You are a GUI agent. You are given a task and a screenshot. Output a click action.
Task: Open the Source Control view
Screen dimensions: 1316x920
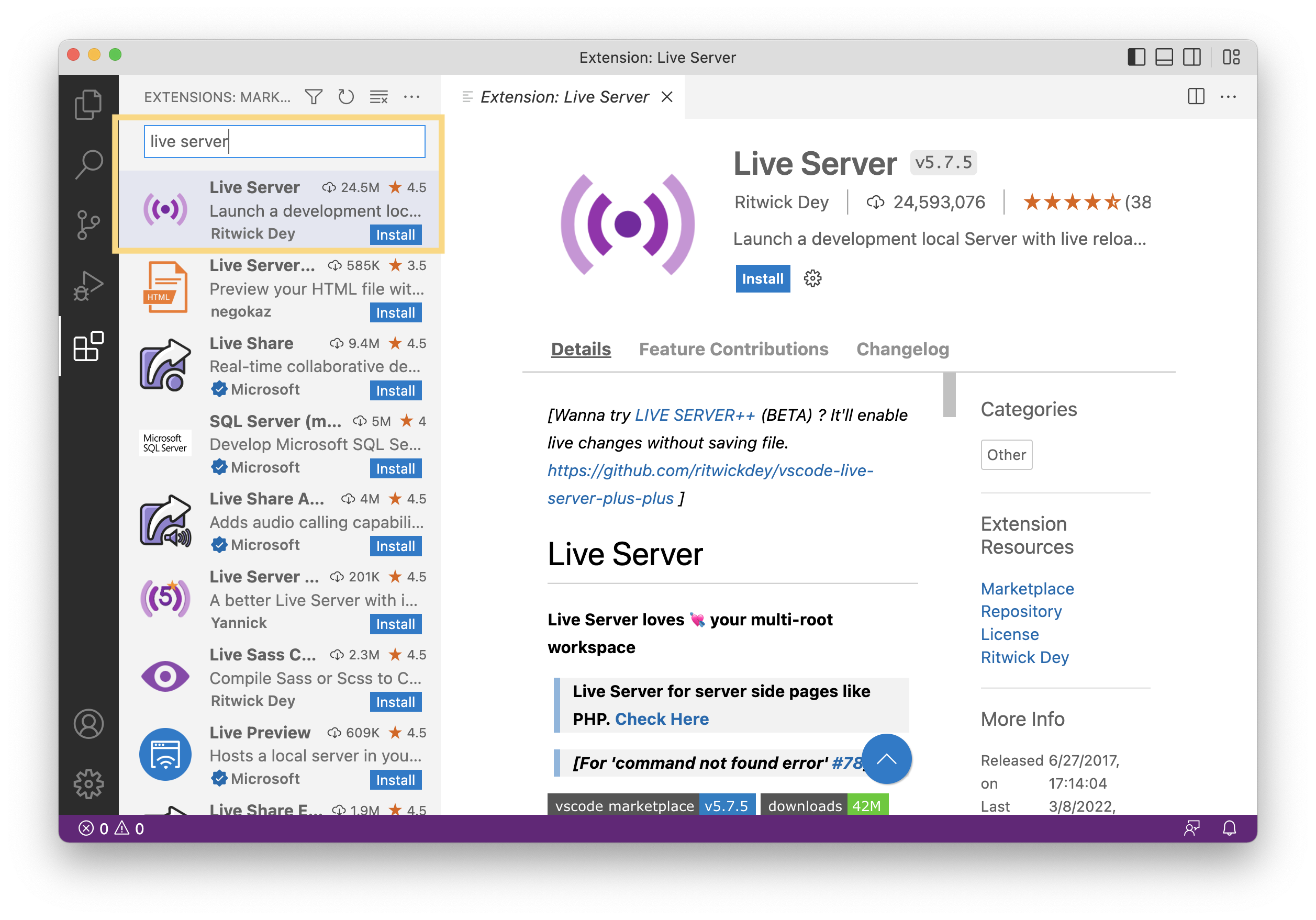[88, 225]
